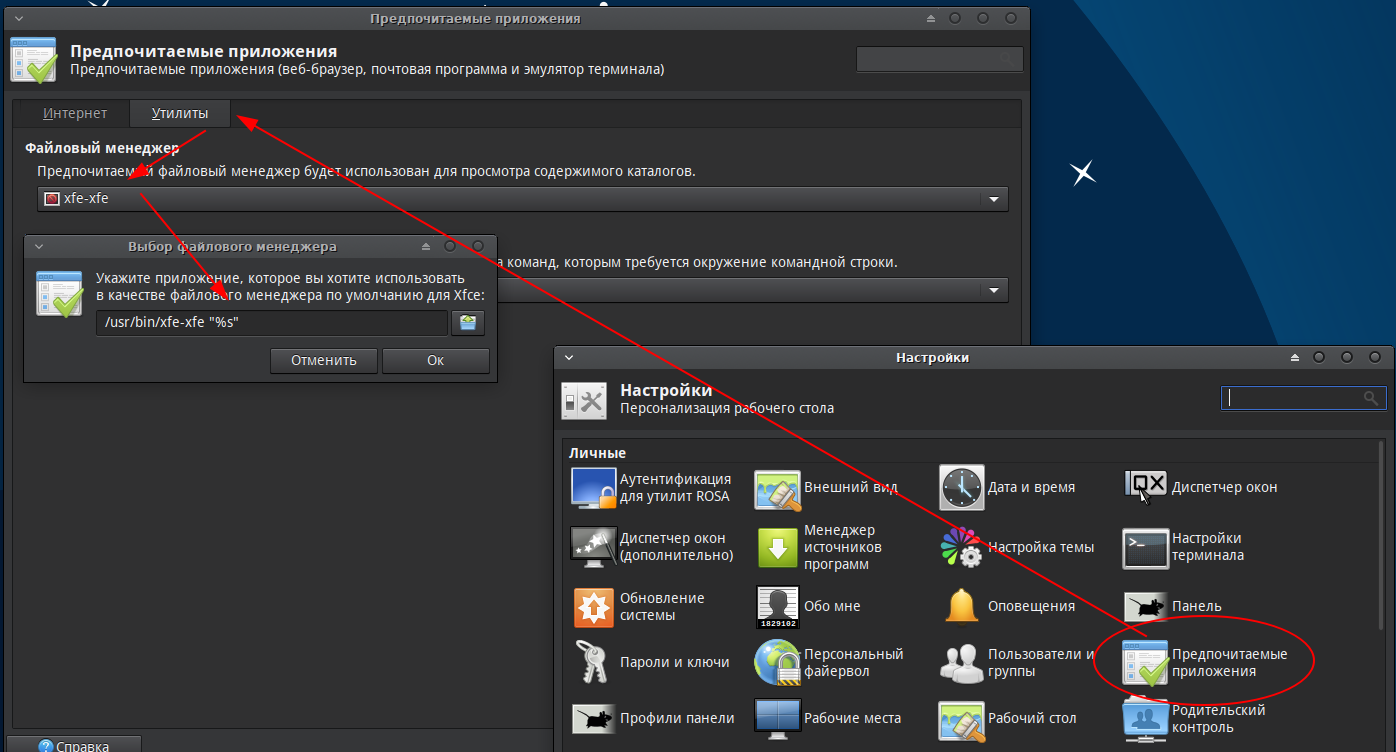Viewport: 1396px width, 752px height.
Task: Open Диспетчер окон (дополнительно) tweaks
Action: click(x=652, y=546)
